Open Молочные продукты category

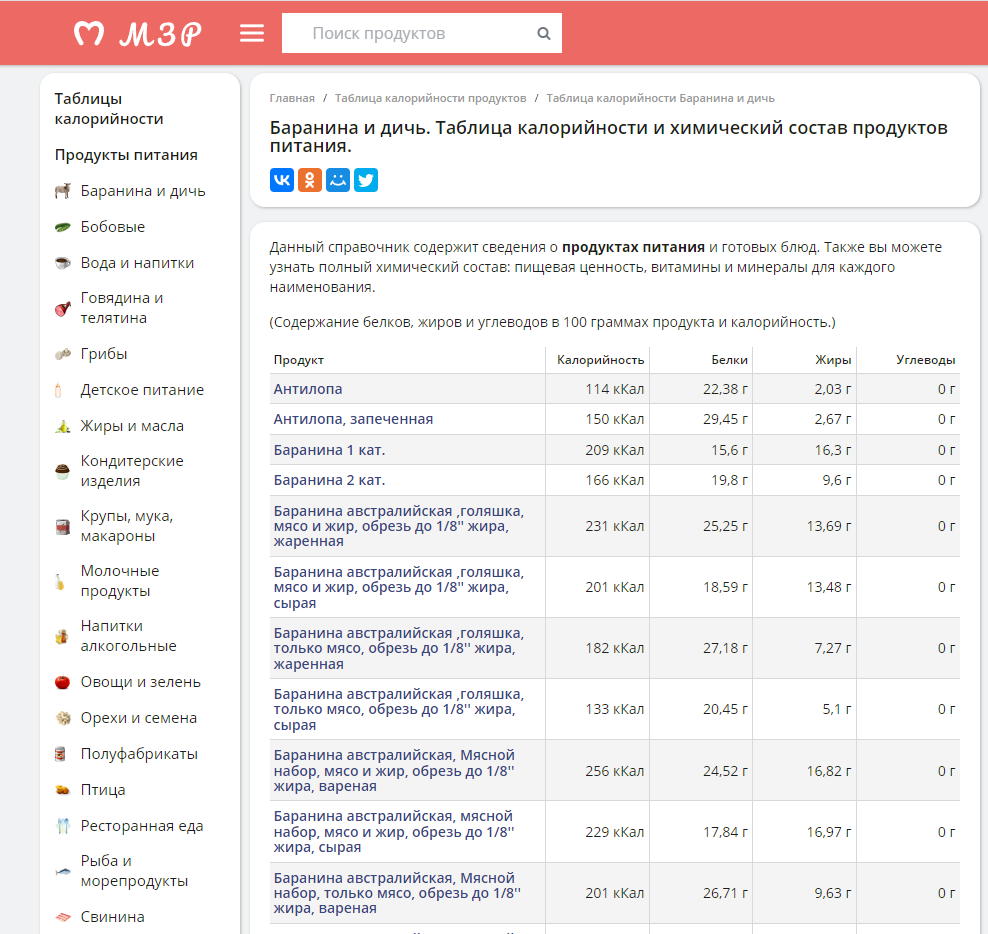(120, 581)
